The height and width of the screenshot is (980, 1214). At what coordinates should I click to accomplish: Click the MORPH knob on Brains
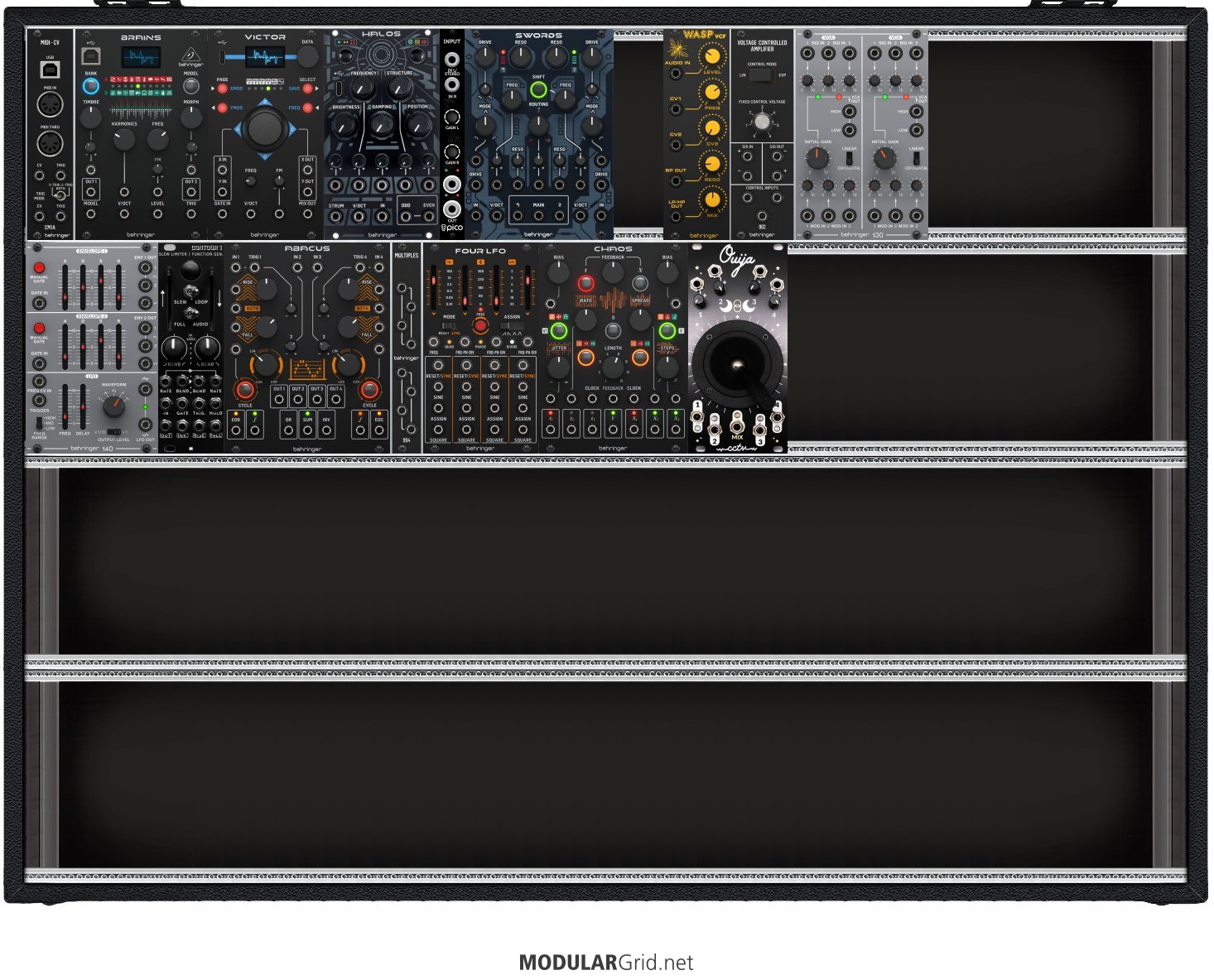tap(190, 117)
